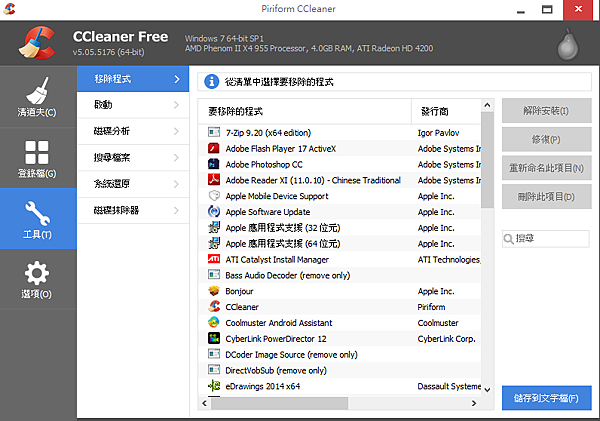Click the 儲存到文字檔 (Save to text file) button

point(546,398)
